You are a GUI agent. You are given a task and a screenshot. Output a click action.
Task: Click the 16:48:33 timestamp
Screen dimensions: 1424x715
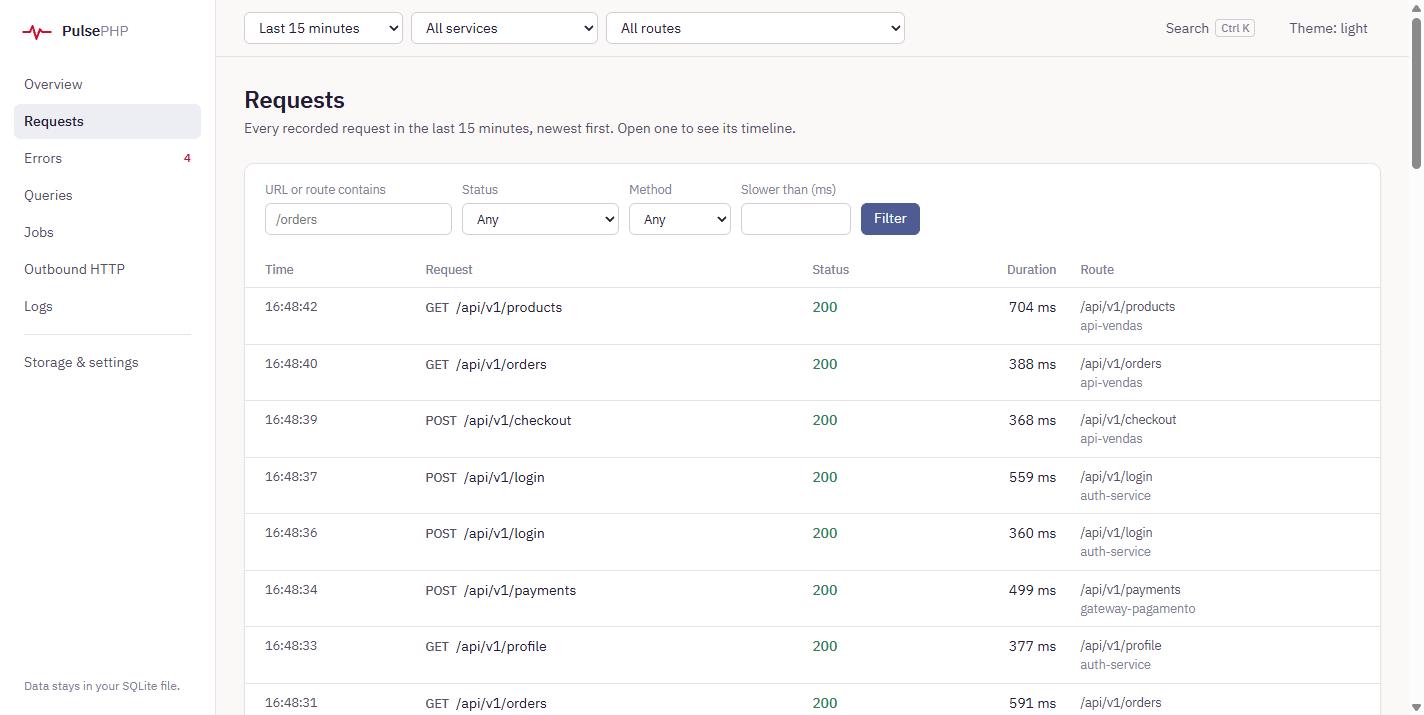[x=291, y=646]
